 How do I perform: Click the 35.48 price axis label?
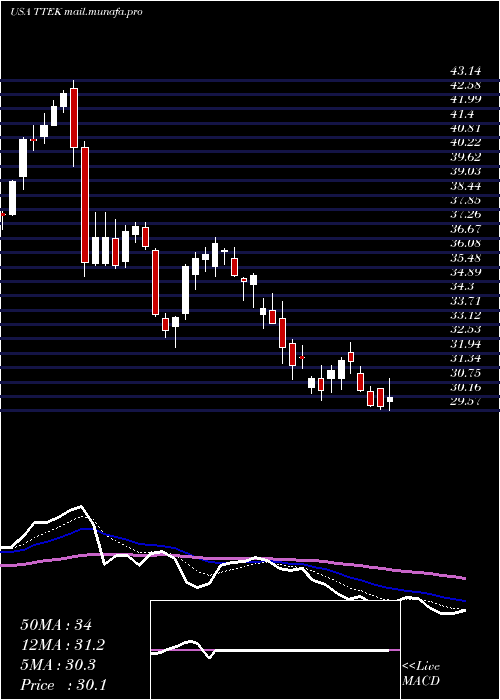(464, 258)
